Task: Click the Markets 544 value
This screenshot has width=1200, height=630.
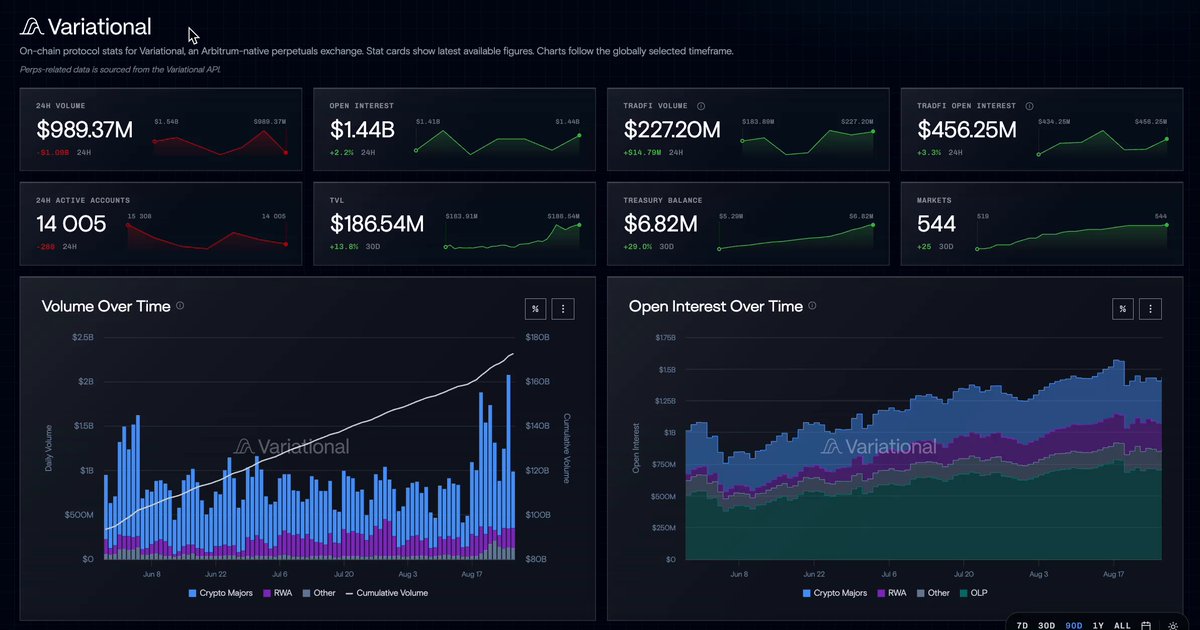Action: coord(936,225)
